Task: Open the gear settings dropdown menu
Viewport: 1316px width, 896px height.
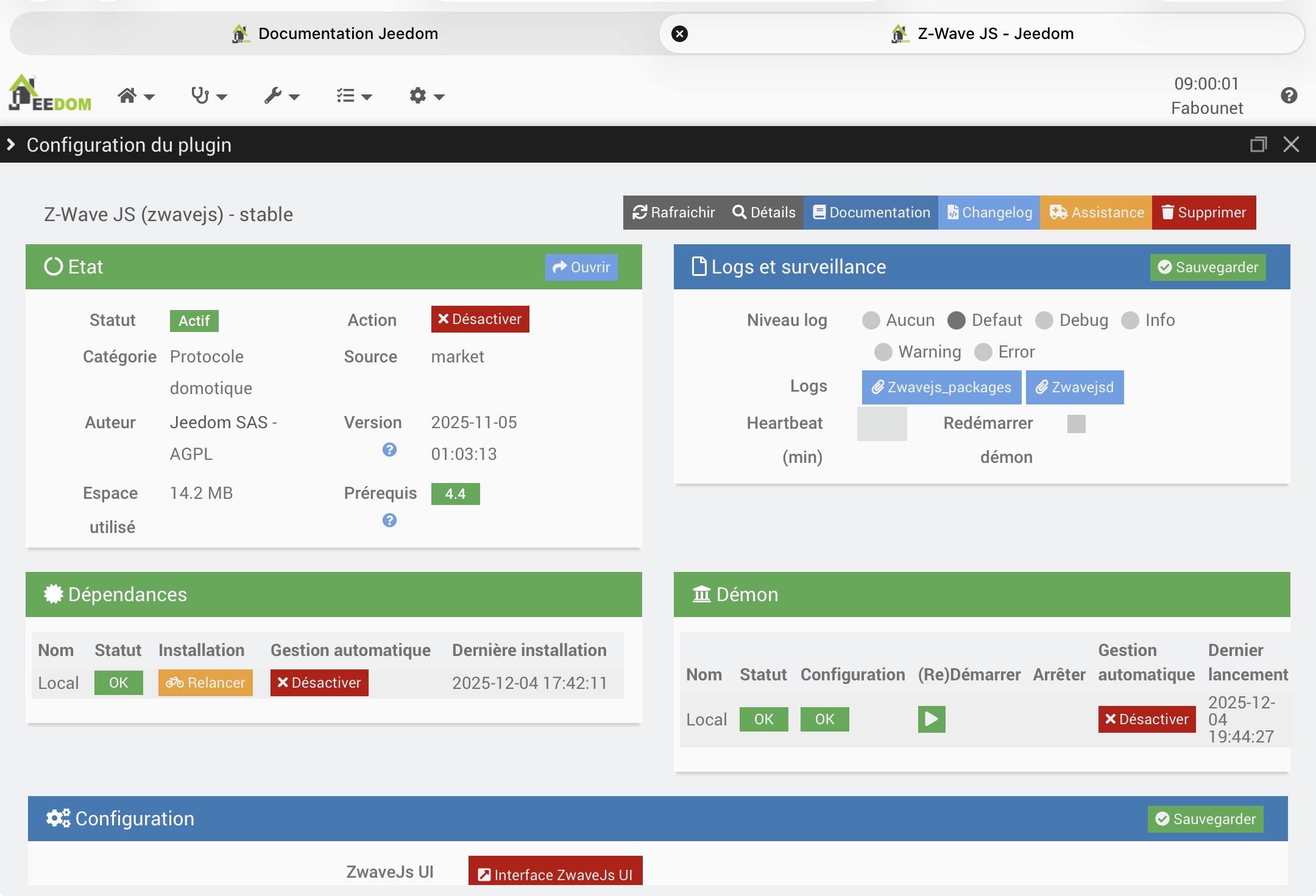Action: pos(426,96)
